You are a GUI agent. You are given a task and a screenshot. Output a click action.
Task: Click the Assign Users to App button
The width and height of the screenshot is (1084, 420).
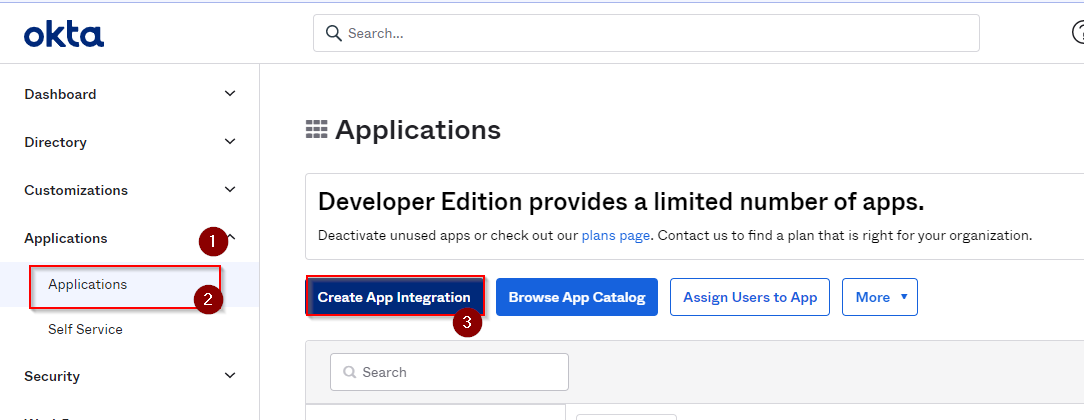[749, 297]
